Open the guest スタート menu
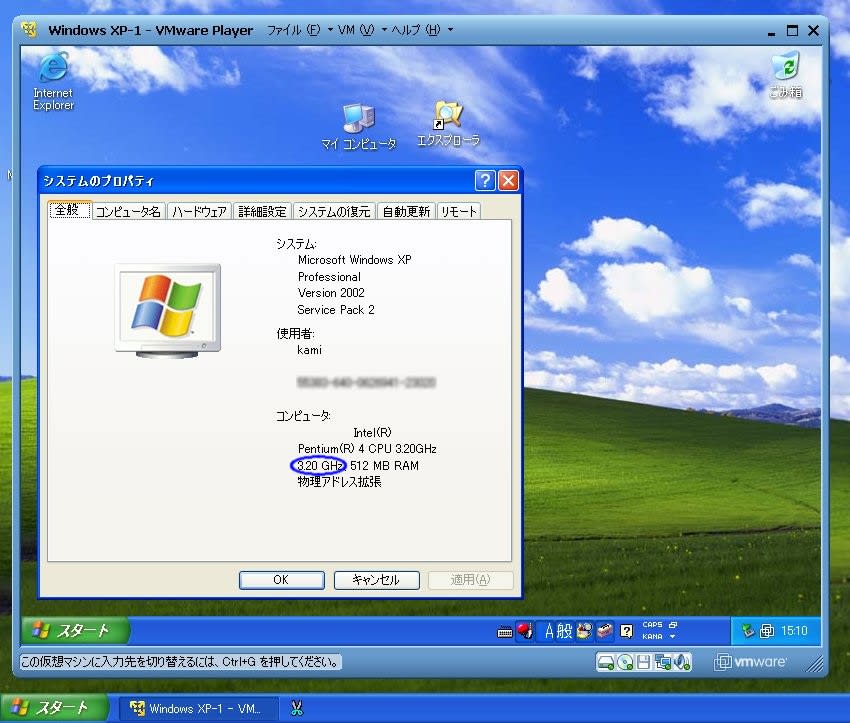Viewport: 850px width, 723px height. pyautogui.click(x=74, y=630)
